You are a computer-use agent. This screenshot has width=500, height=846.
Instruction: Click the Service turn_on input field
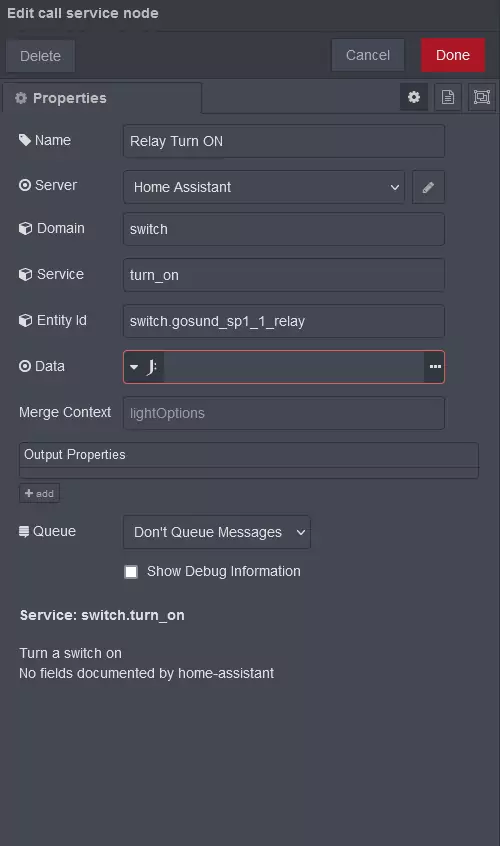pos(284,275)
